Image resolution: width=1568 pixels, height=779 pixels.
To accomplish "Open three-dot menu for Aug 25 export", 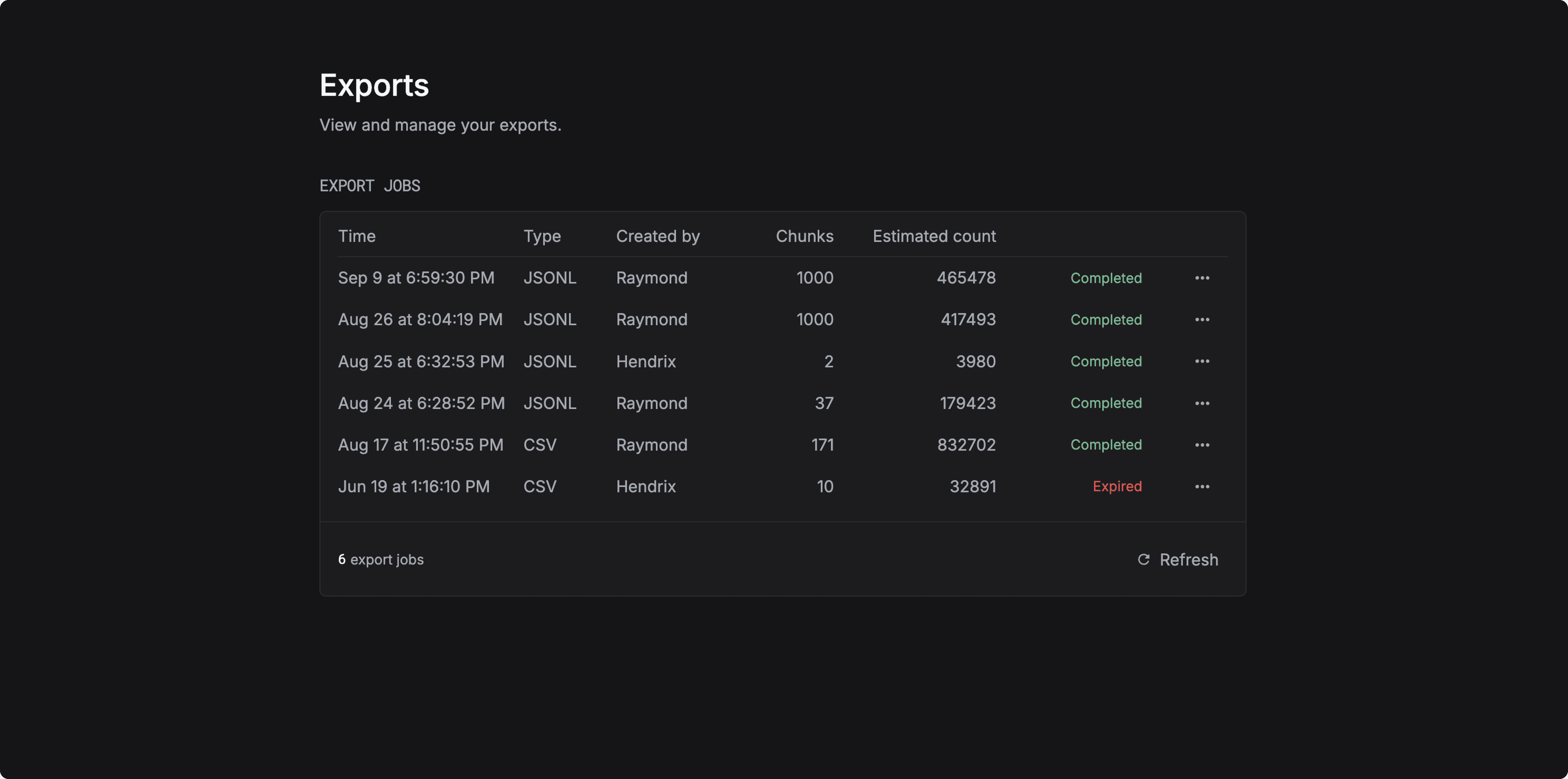I will [1202, 361].
